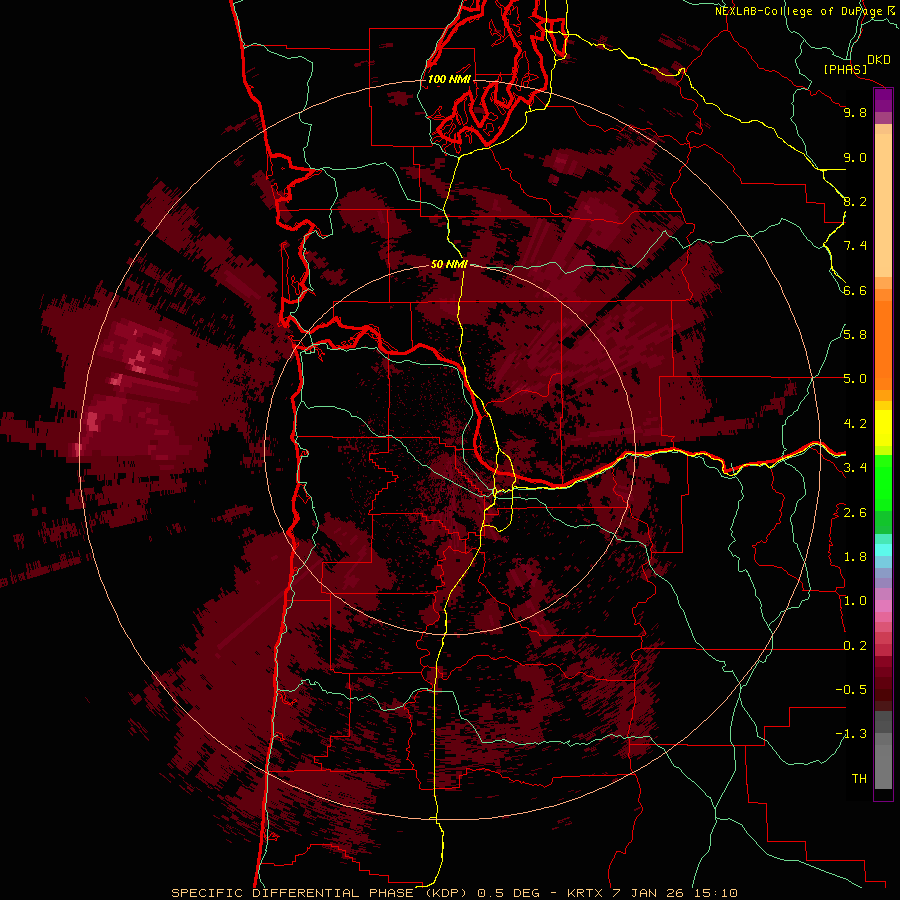
Task: Pick the pink segment of the color bar
Action: point(883,606)
